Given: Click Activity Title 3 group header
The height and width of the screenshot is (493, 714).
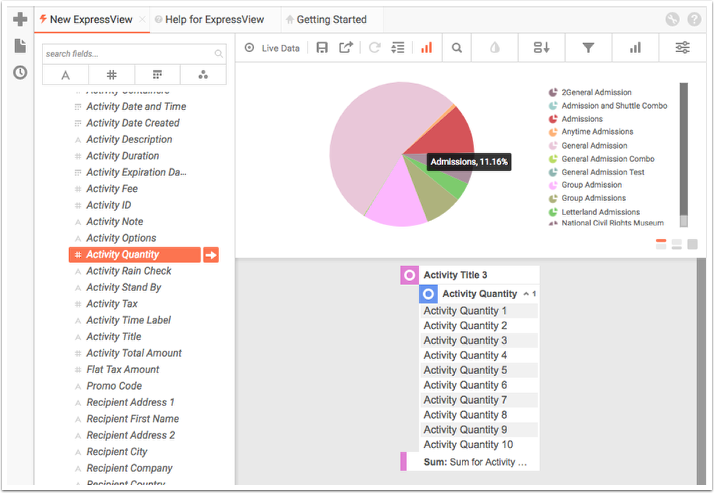Looking at the screenshot, I should [x=470, y=275].
